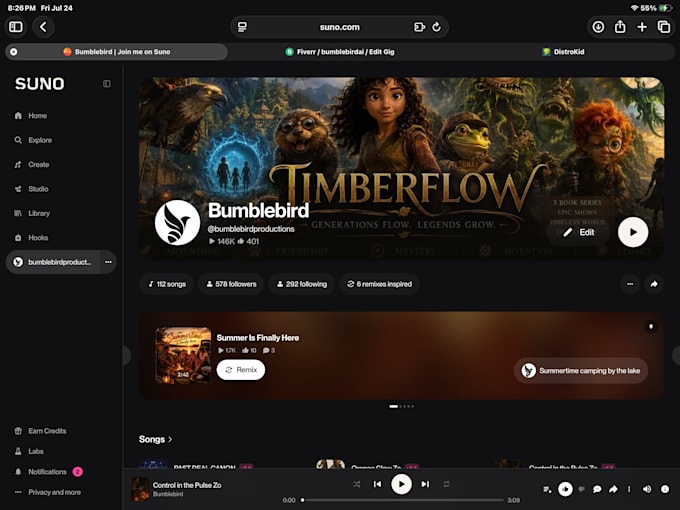
Task: Toggle mute with the volume icon
Action: 647,489
